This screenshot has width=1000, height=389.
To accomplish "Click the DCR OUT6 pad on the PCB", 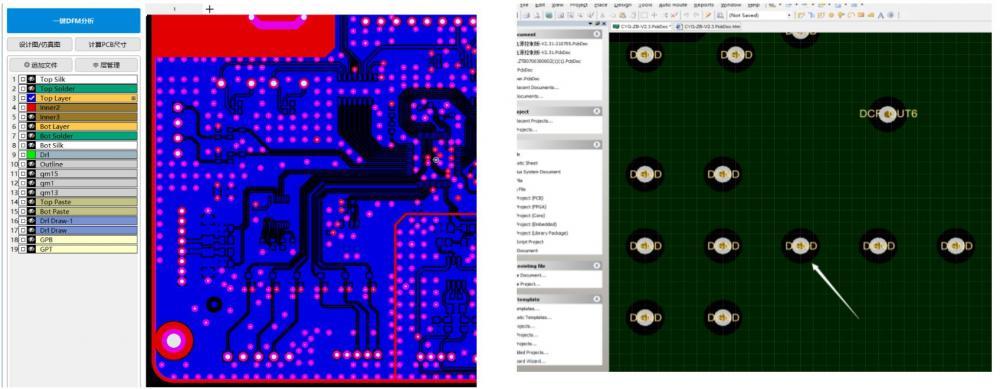I will (888, 114).
